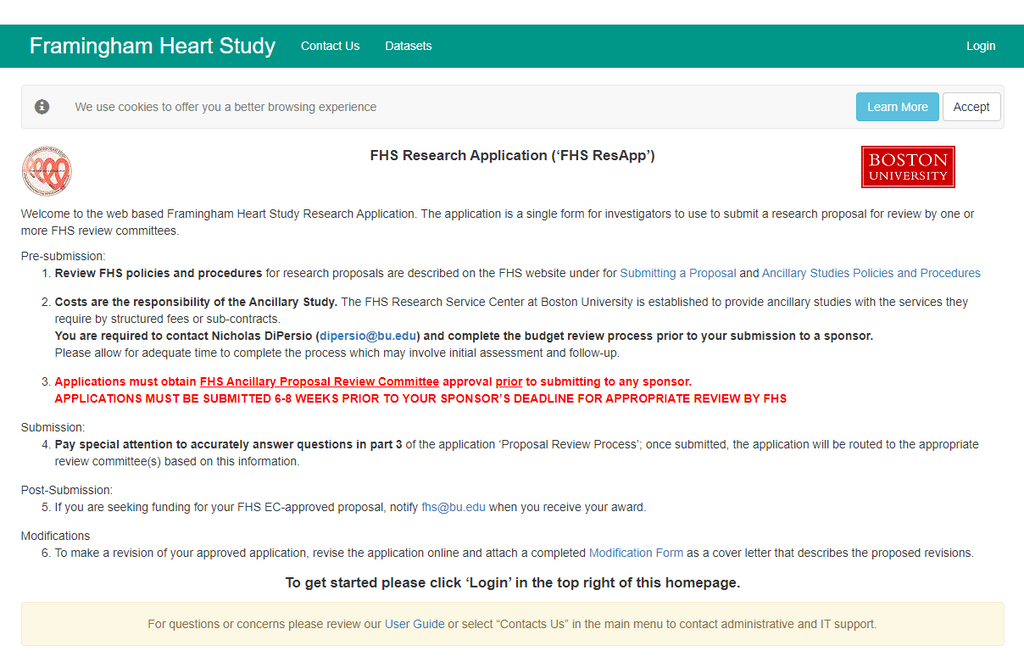Click the cookie notice info icon
1024x662 pixels.
click(41, 106)
